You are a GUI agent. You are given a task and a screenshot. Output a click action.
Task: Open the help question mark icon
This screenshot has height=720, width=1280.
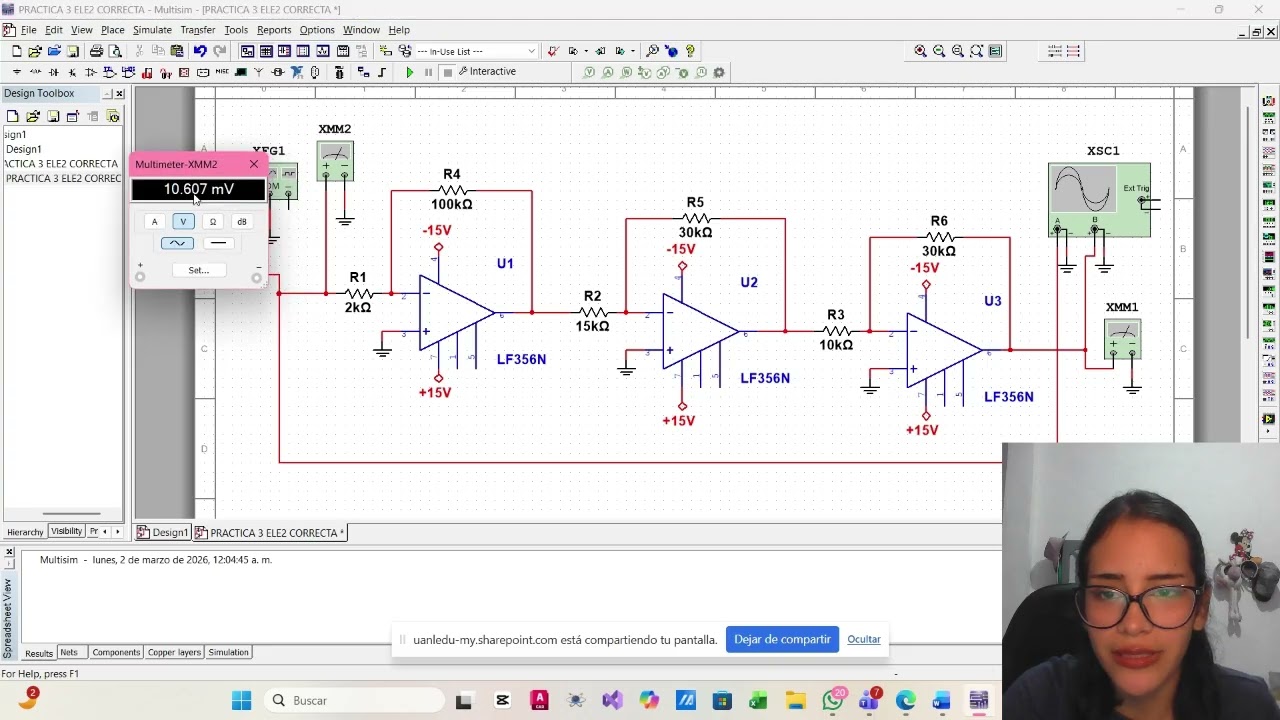[690, 51]
